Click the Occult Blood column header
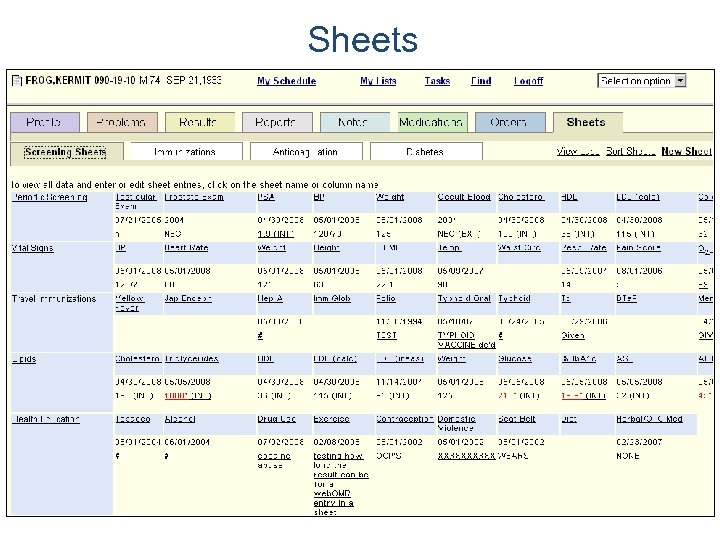Image resolution: width=720 pixels, height=540 pixels. tap(464, 197)
